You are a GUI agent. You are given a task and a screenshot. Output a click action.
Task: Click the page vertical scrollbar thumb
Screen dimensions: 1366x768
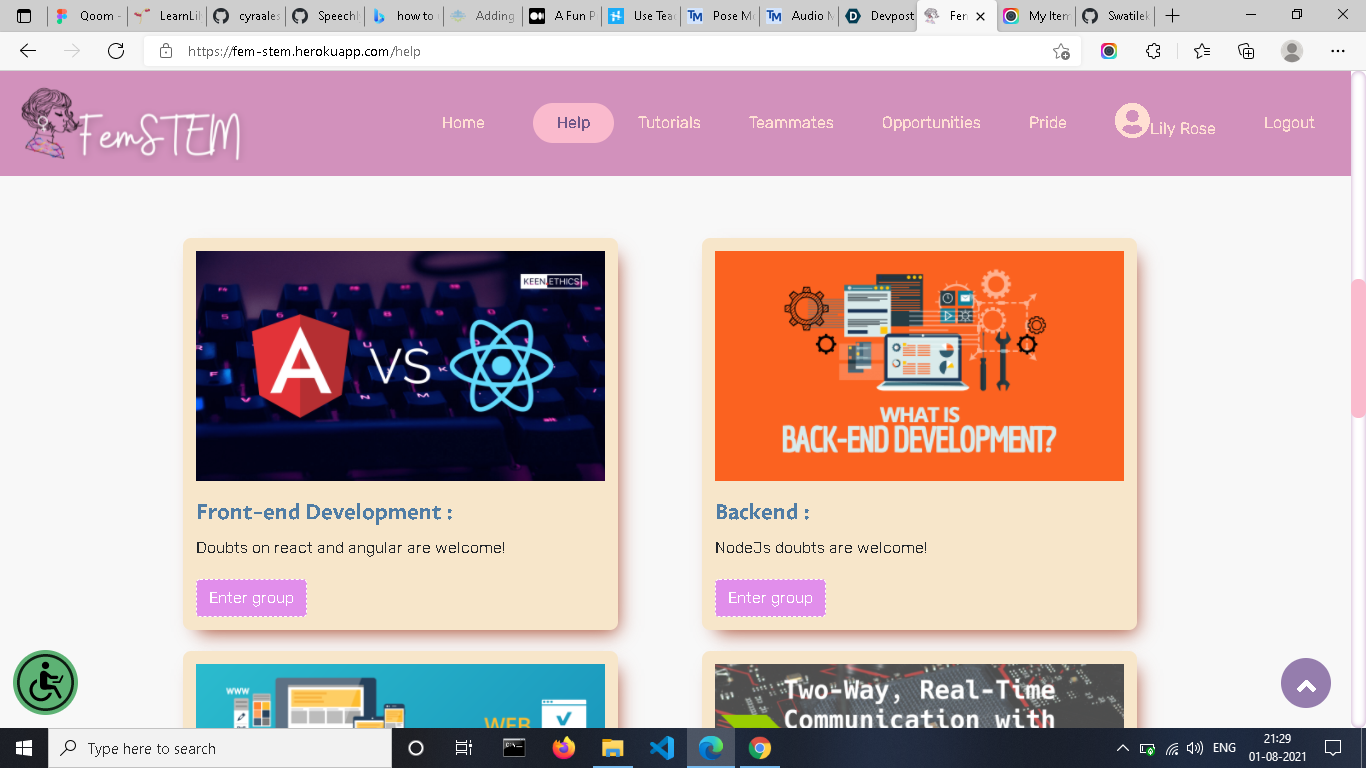coord(1358,347)
